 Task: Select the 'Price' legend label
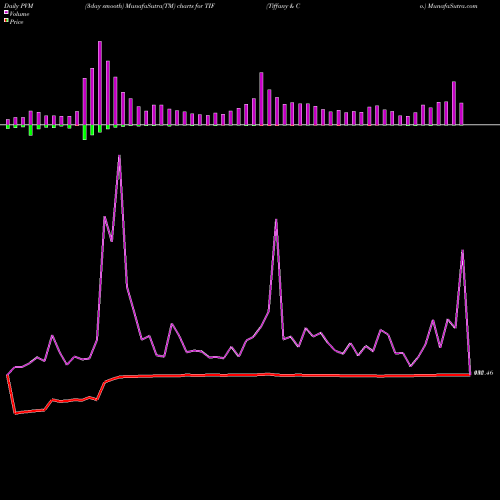[16, 22]
